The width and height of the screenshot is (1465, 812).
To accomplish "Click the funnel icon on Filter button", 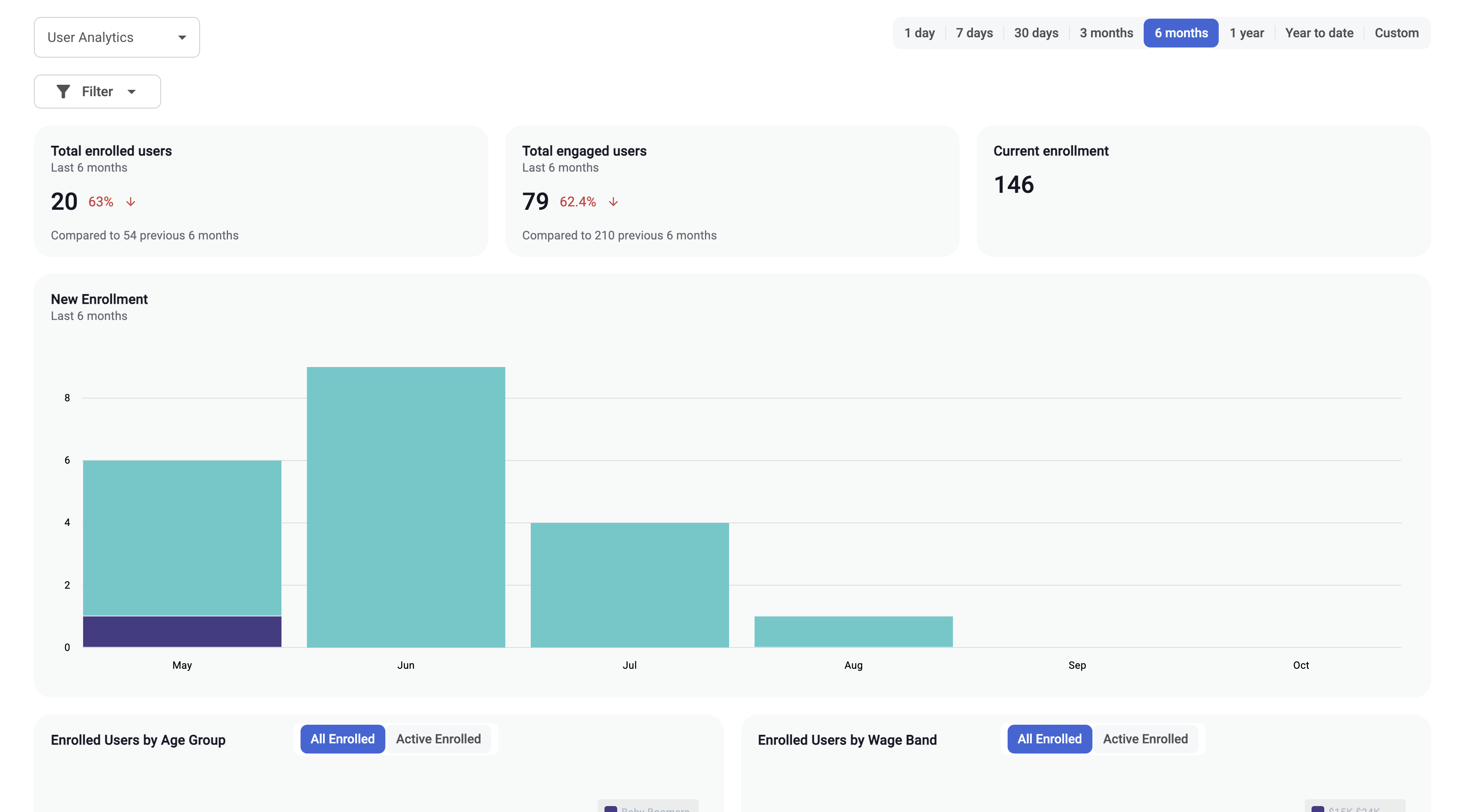I will [63, 92].
